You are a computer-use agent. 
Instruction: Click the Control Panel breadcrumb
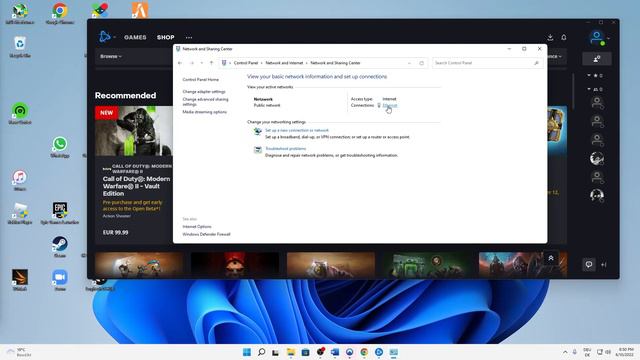tap(246, 63)
